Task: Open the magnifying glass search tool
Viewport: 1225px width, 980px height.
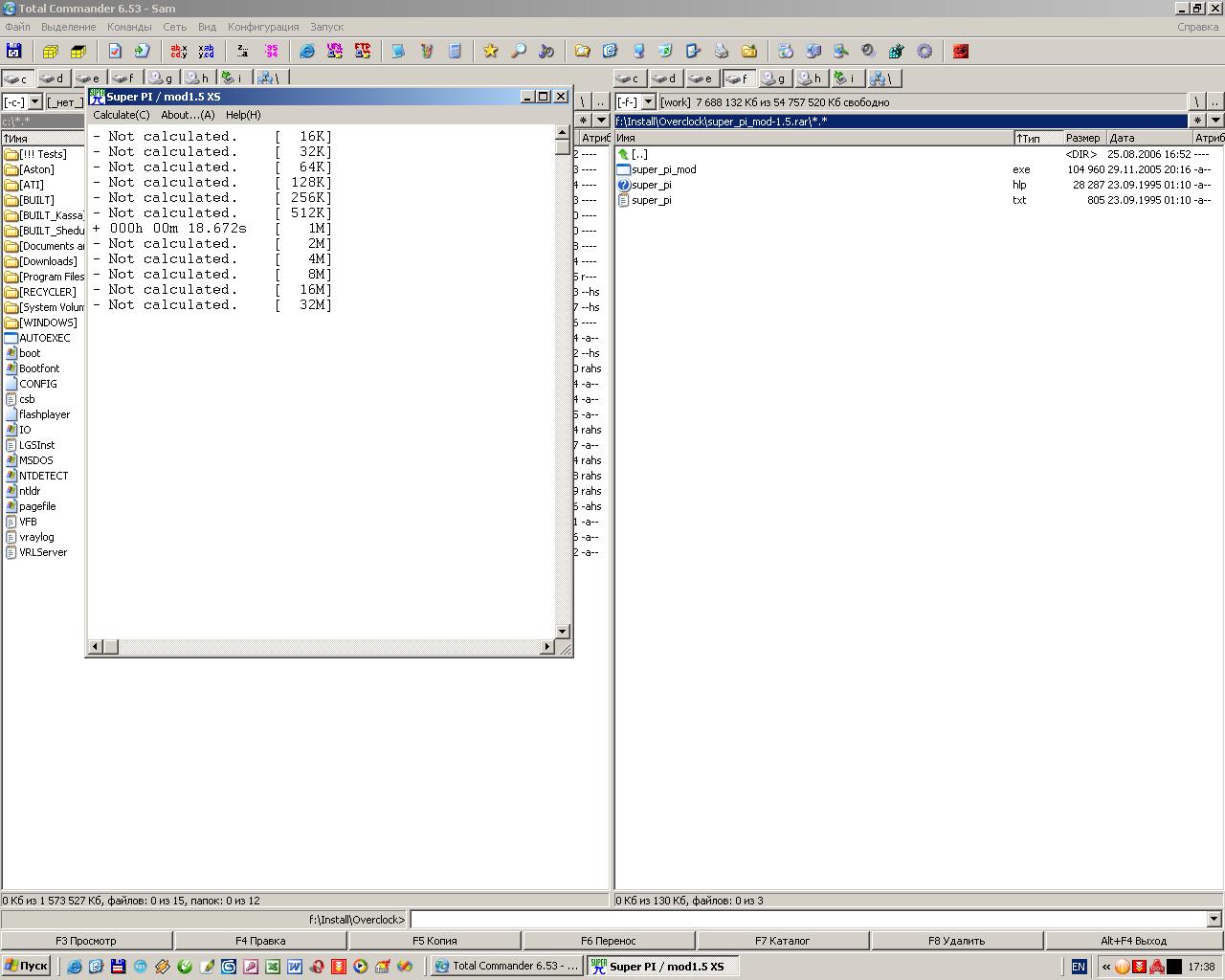Action: 519,51
